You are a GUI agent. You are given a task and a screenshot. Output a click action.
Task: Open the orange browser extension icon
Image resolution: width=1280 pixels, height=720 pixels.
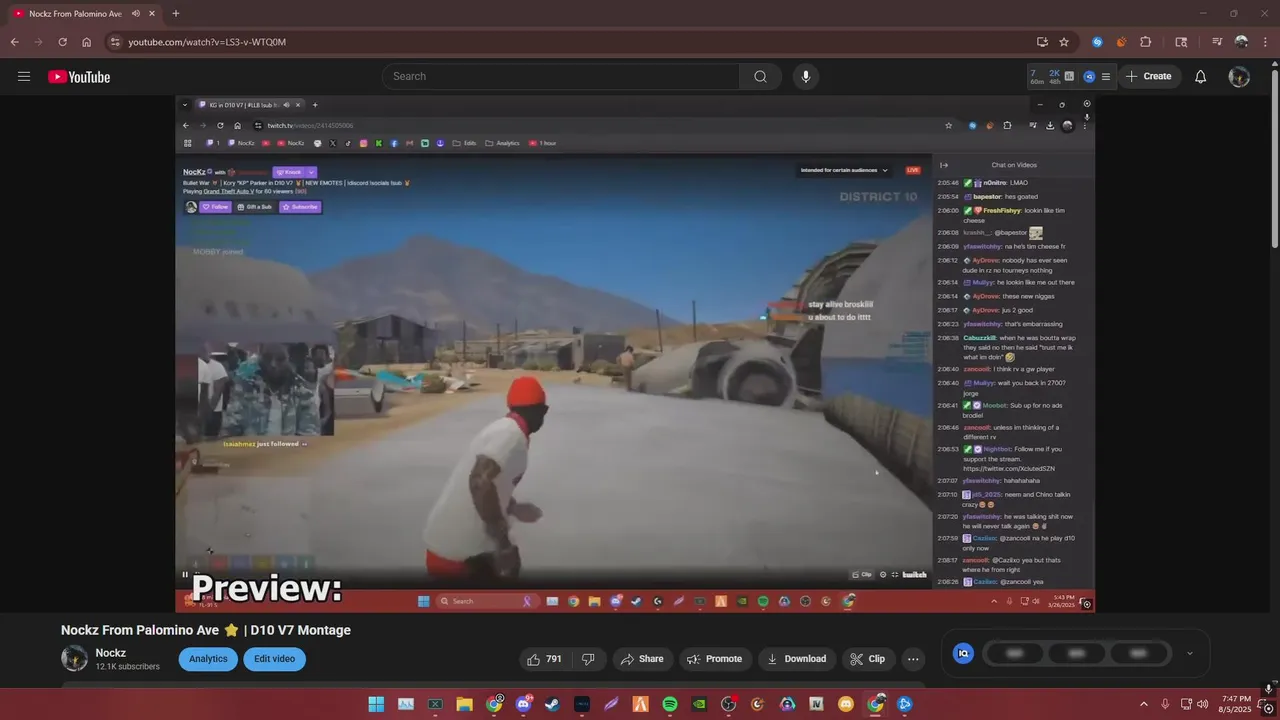pos(1121,42)
